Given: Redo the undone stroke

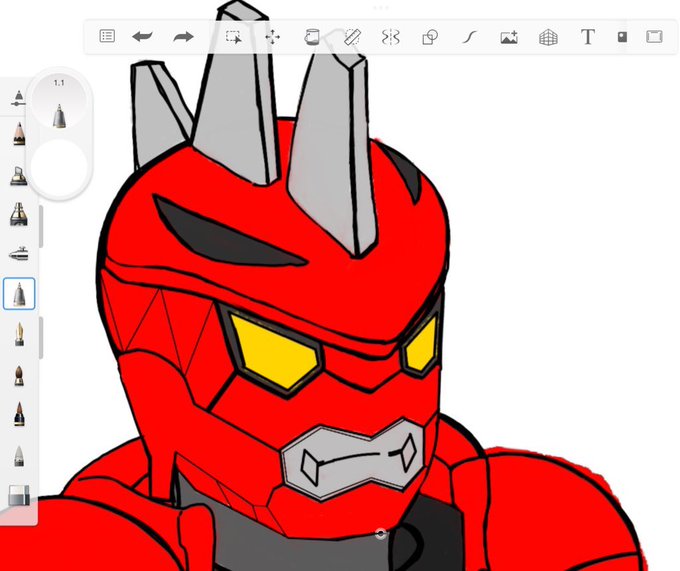Looking at the screenshot, I should 183,36.
